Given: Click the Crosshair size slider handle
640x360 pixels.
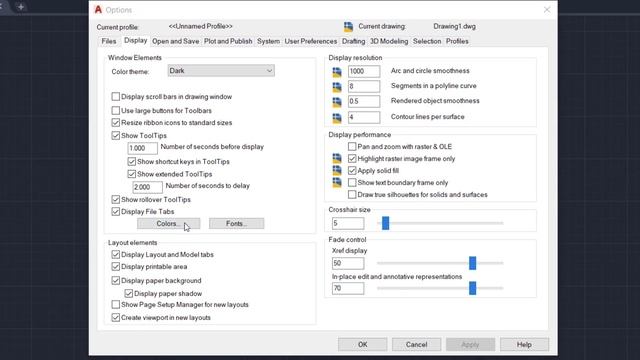Looking at the screenshot, I should [385, 223].
